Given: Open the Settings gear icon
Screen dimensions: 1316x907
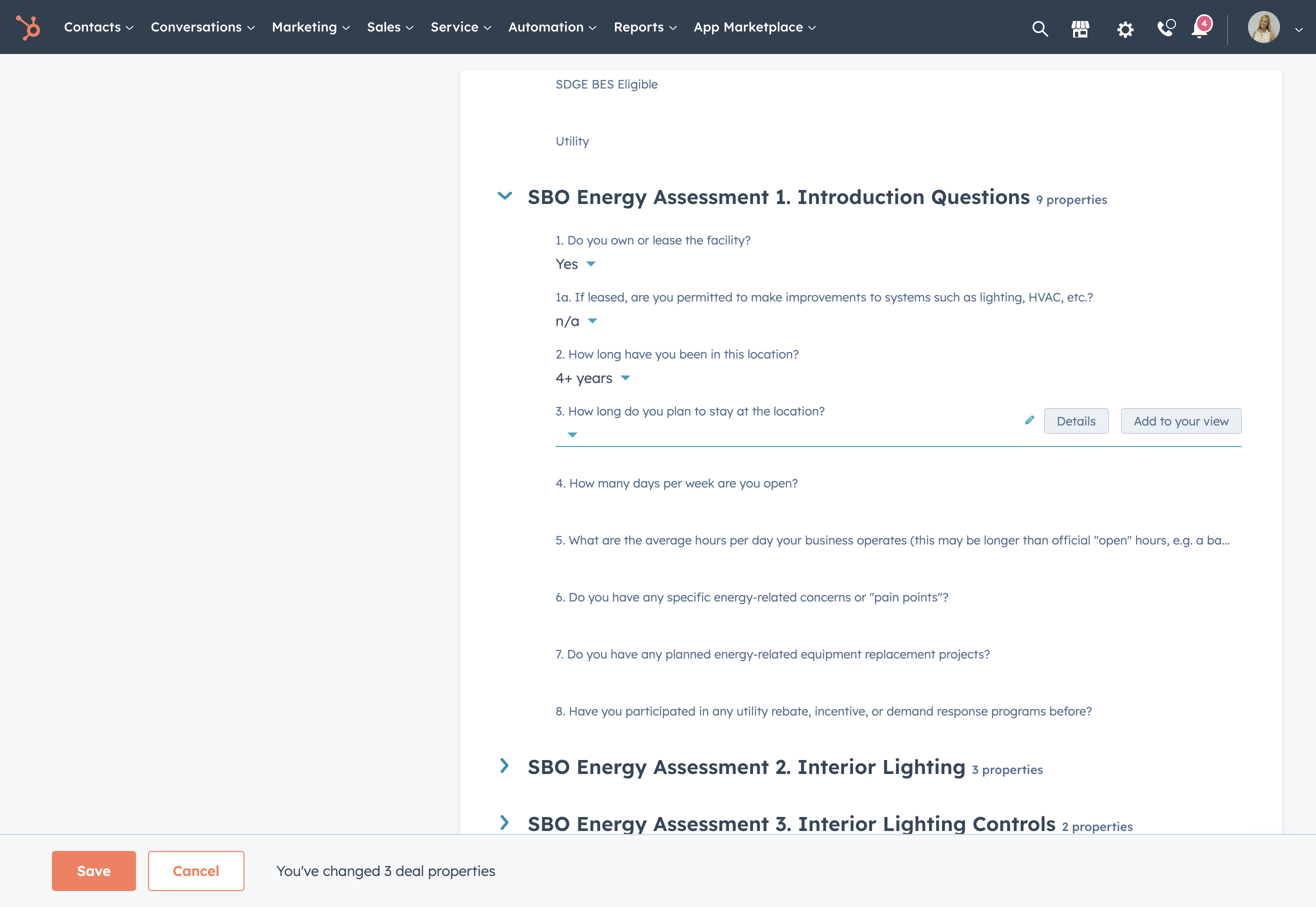Looking at the screenshot, I should point(1125,29).
